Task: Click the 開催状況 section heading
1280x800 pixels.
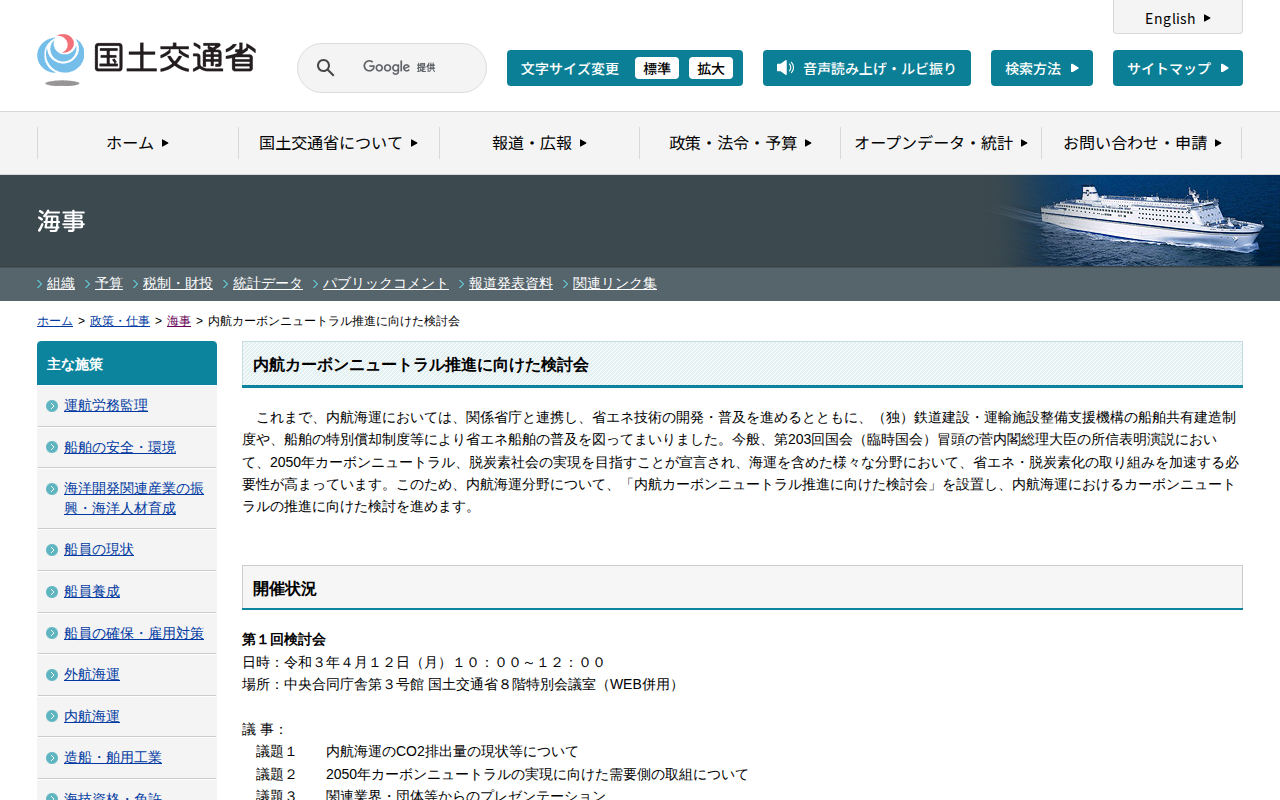Action: (742, 588)
